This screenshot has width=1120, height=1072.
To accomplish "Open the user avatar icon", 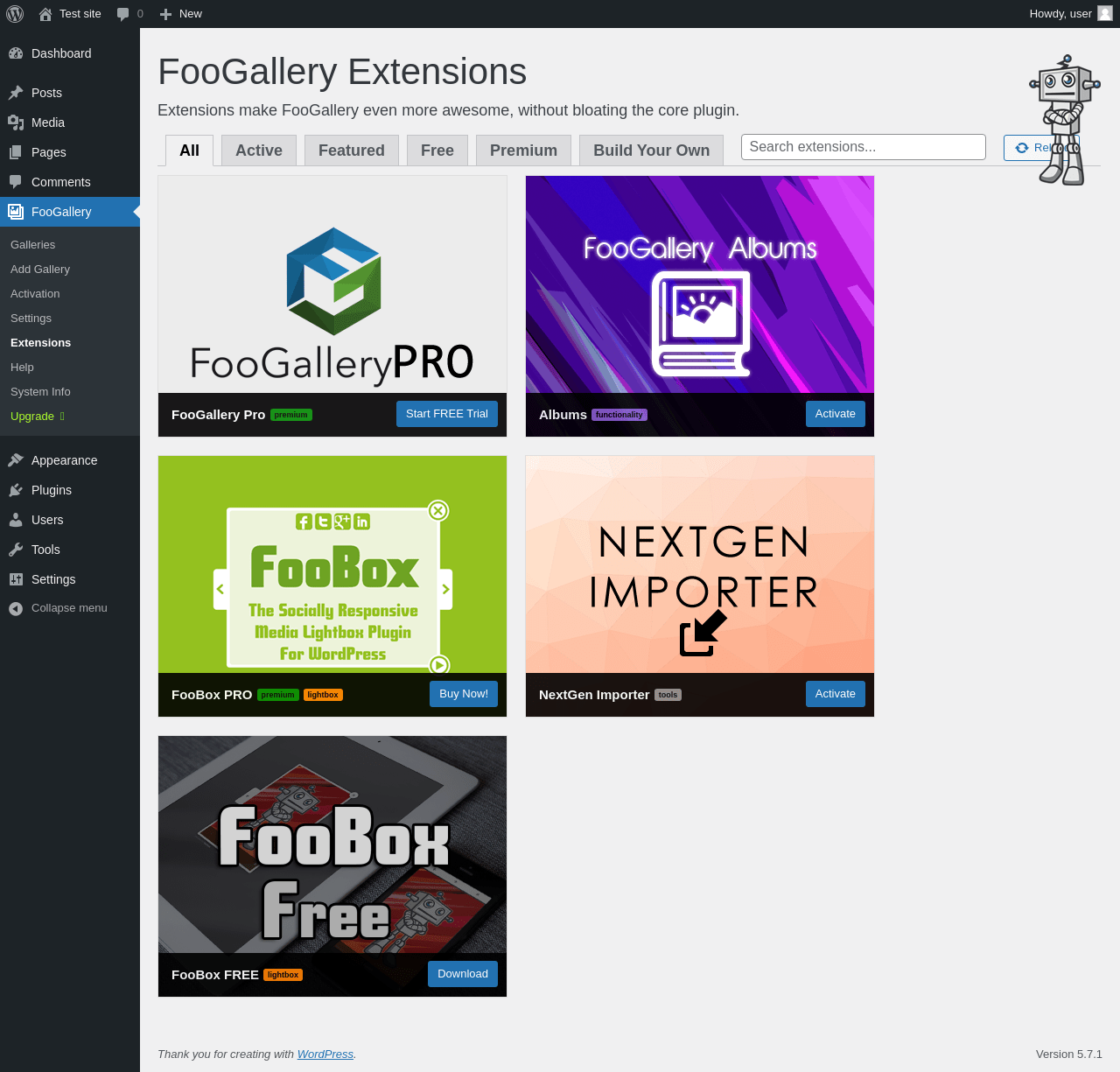I will click(x=1105, y=14).
